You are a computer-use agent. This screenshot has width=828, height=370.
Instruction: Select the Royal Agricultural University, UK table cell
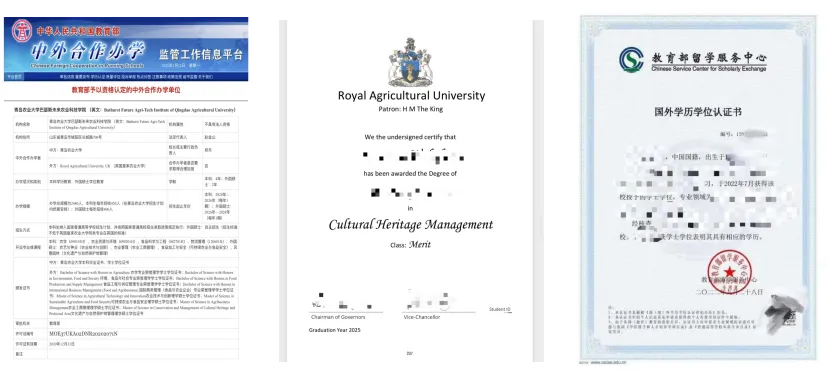(x=107, y=166)
